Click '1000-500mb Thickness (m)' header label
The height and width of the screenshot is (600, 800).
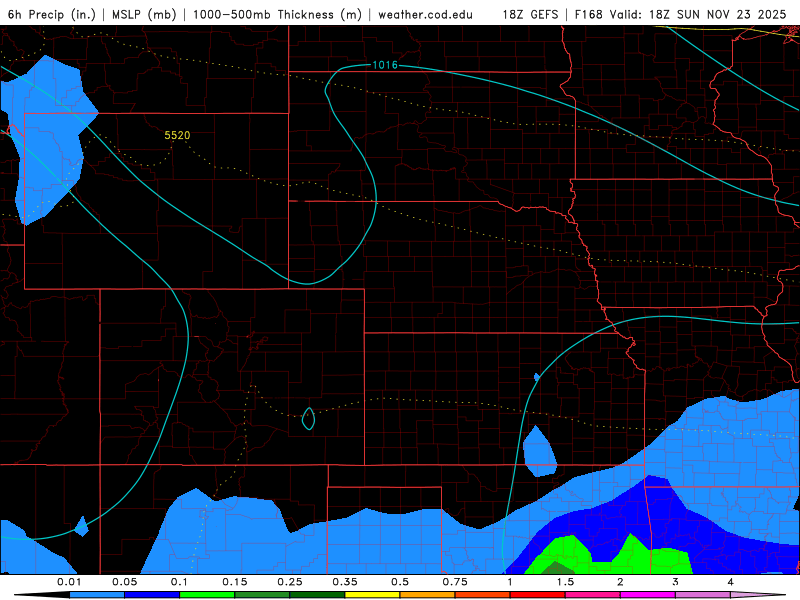(x=277, y=14)
